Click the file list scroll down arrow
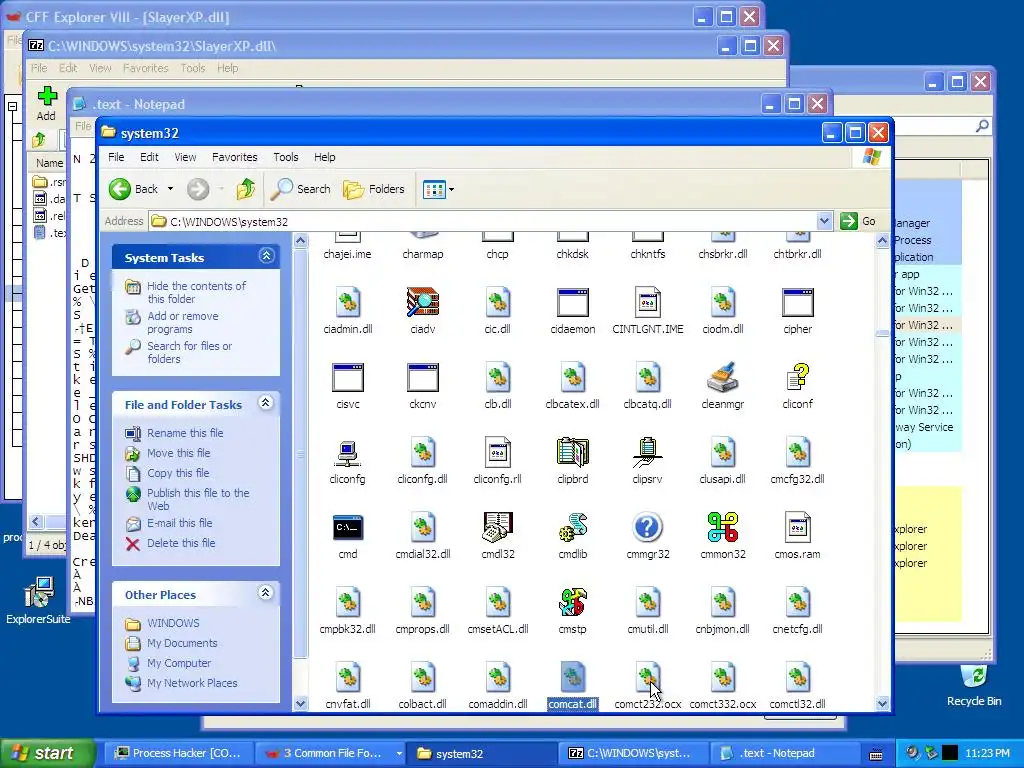 [x=882, y=703]
